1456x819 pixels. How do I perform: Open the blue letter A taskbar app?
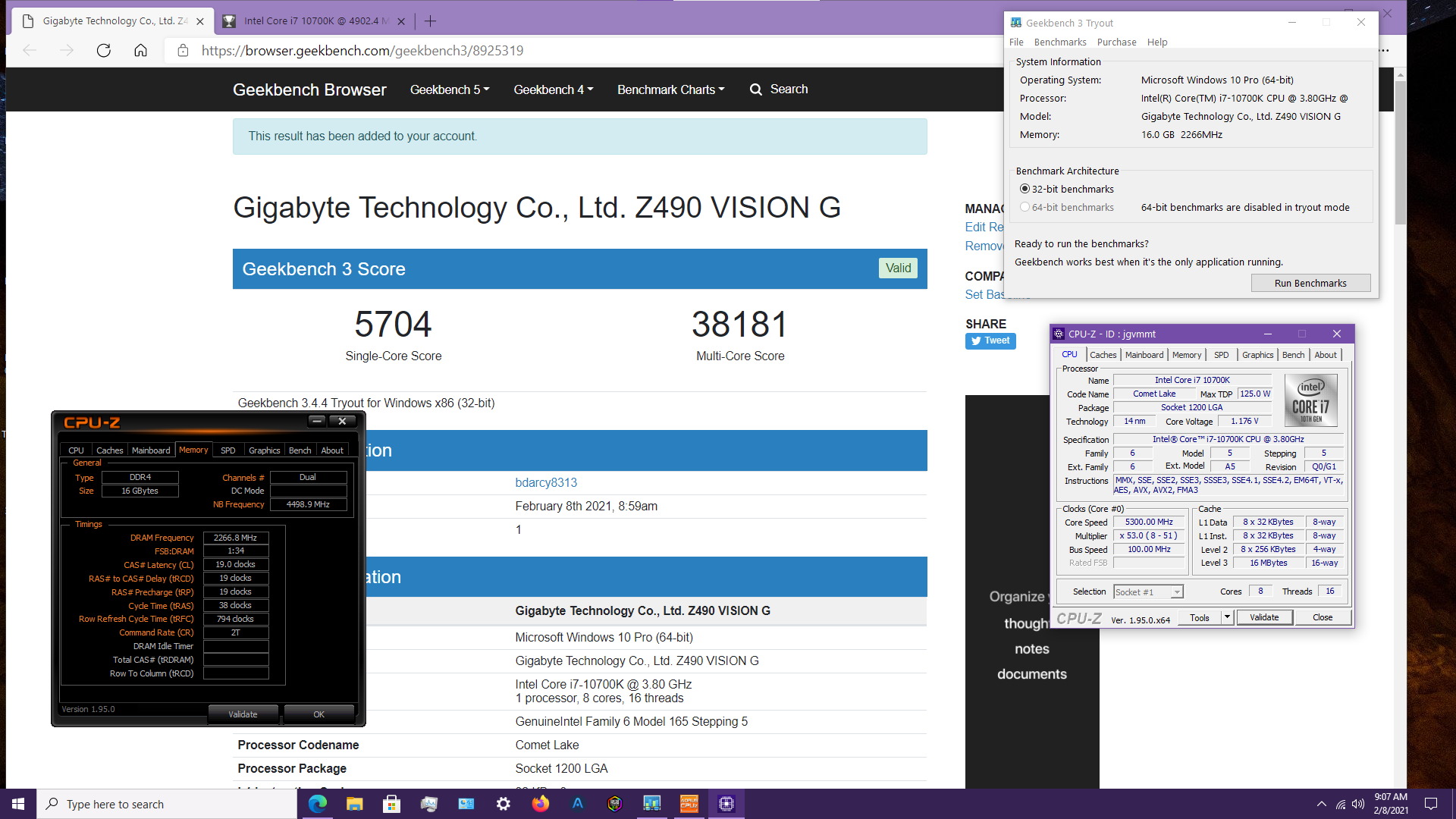click(578, 804)
